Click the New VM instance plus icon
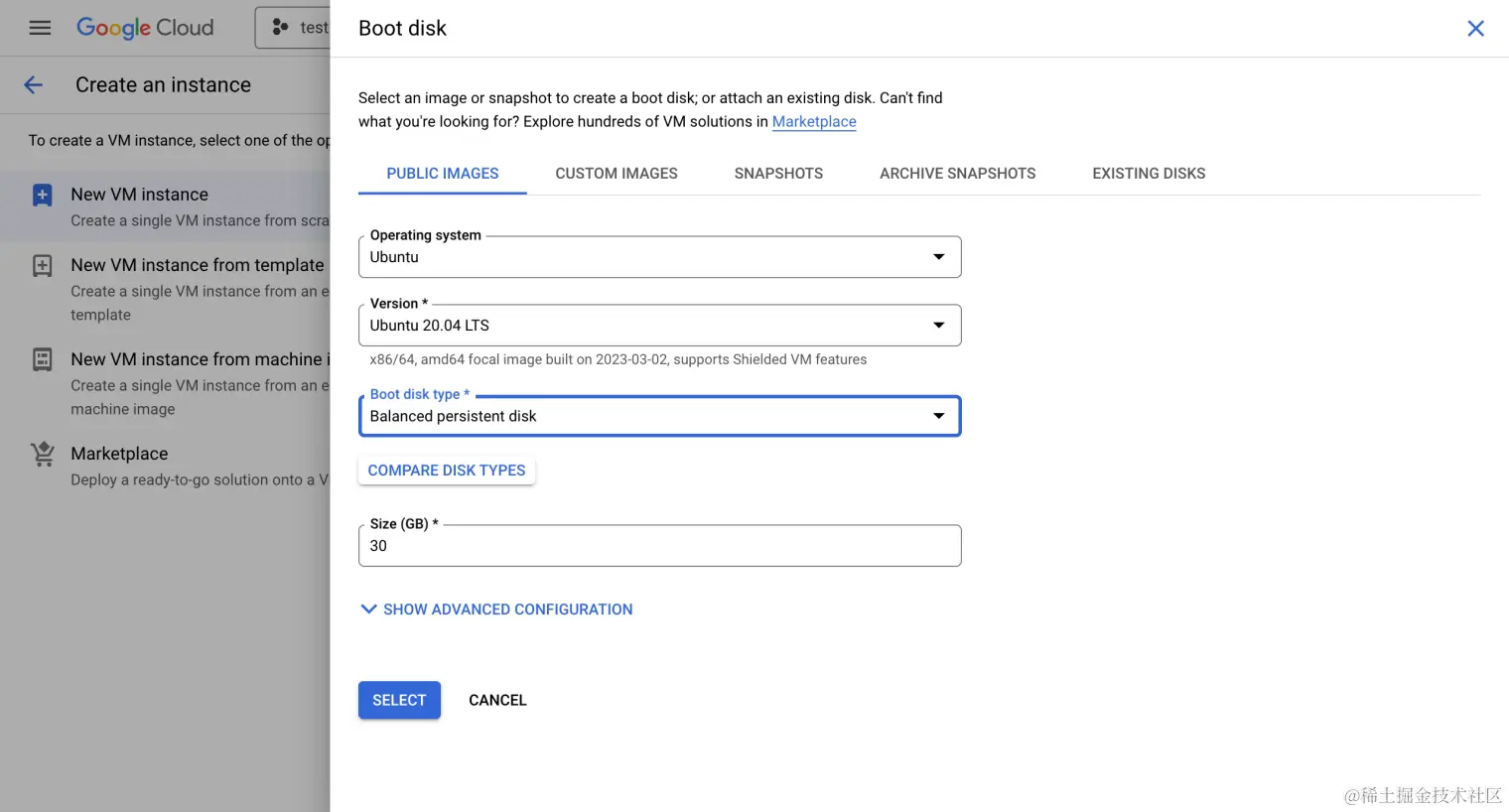The width and height of the screenshot is (1509, 812). coord(43,195)
